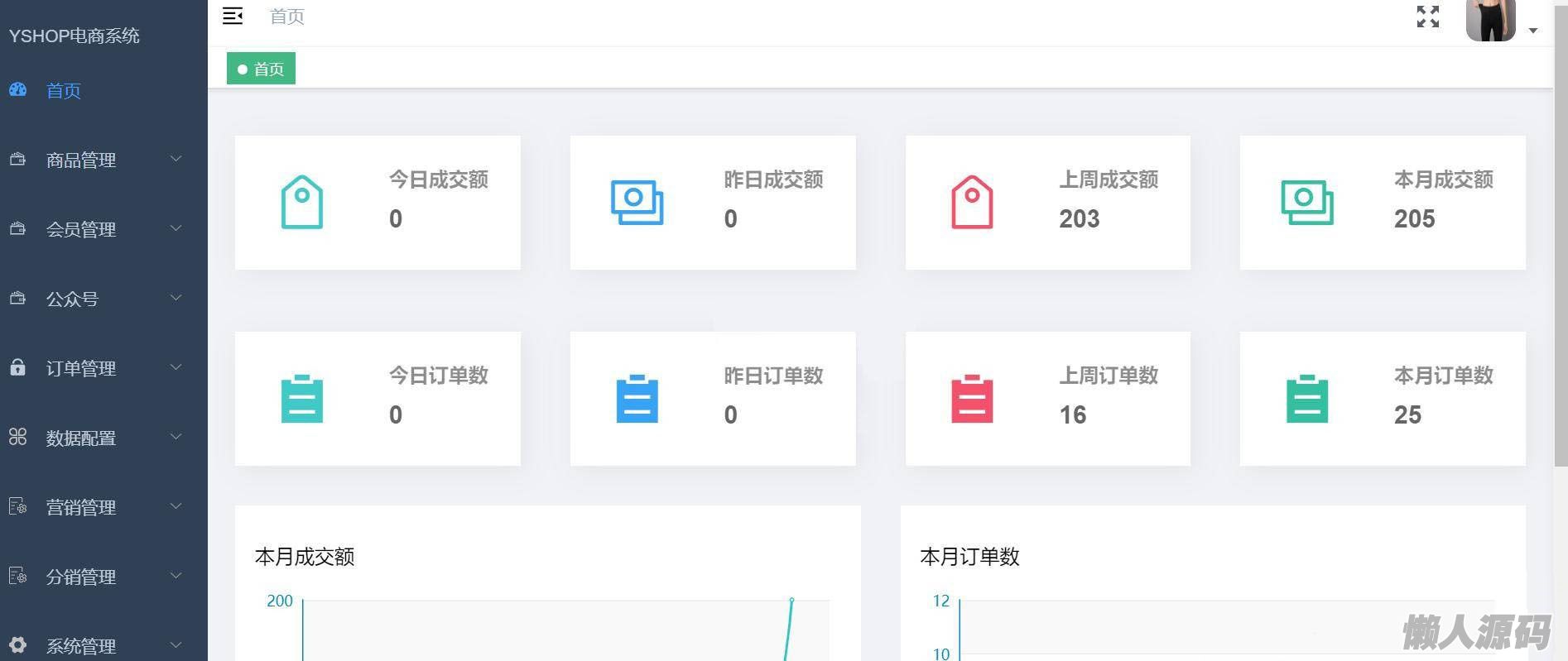Click the 首页 dashboard icon in the sidebar
Viewport: 1568px width, 661px height.
pyautogui.click(x=18, y=89)
